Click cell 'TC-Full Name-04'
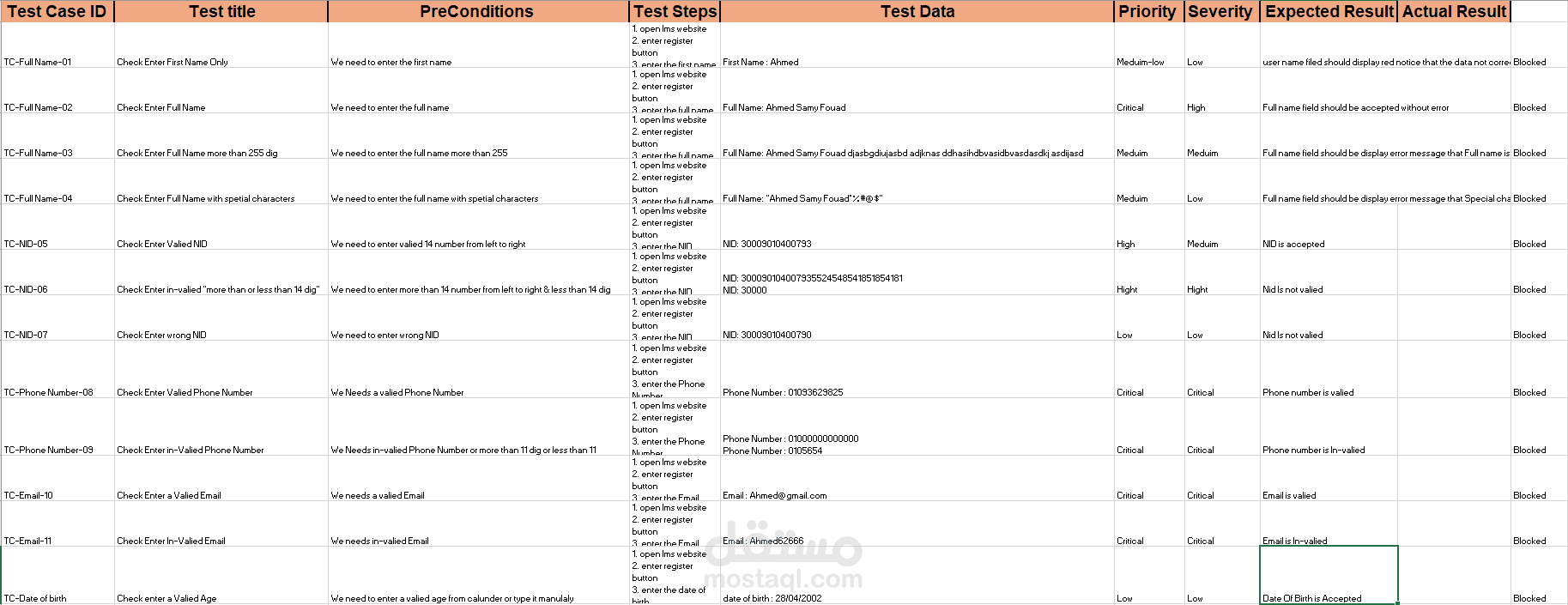The height and width of the screenshot is (605, 1568). pos(58,182)
